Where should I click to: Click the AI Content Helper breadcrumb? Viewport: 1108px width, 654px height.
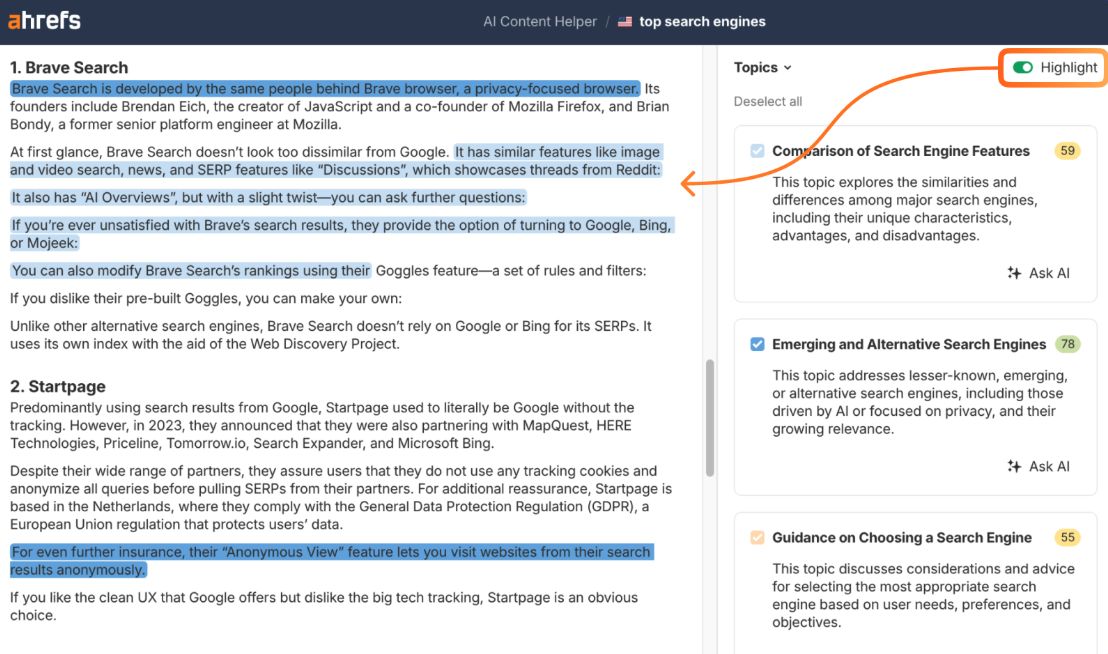tap(539, 20)
